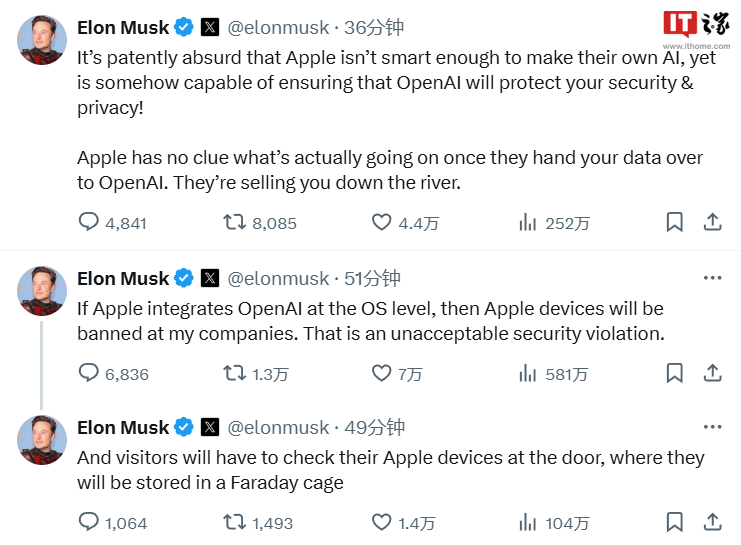
Task: Repost the tweet with 8,085 reposts
Action: point(235,222)
